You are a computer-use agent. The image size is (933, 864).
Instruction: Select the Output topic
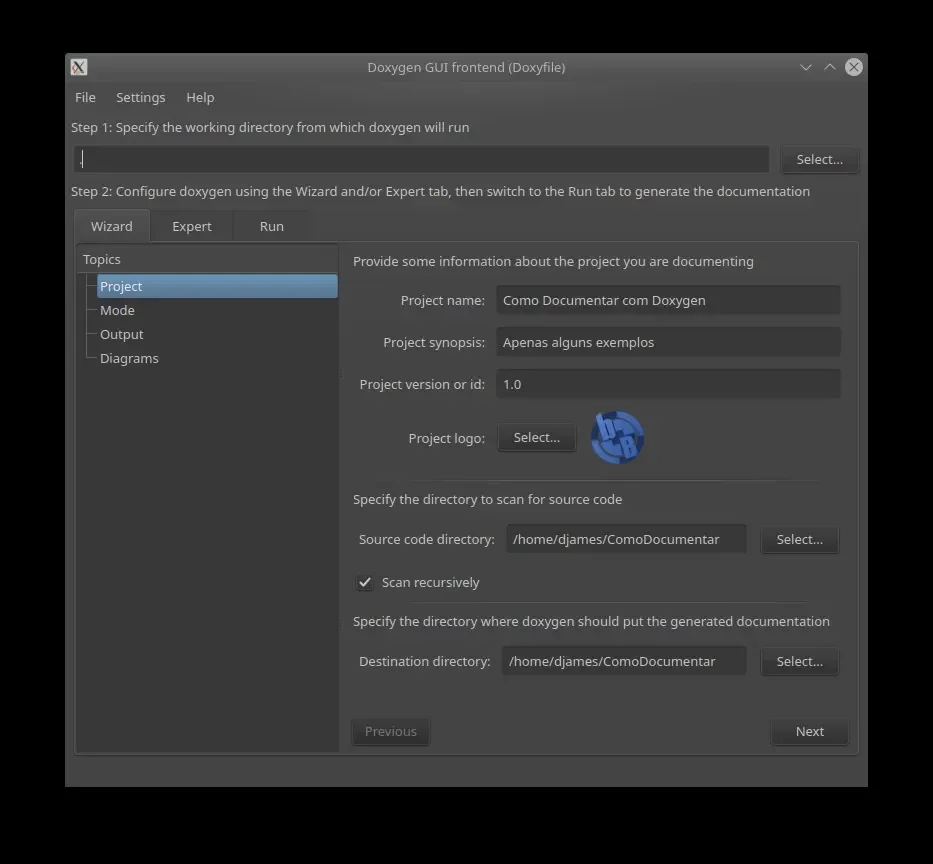click(x=121, y=334)
